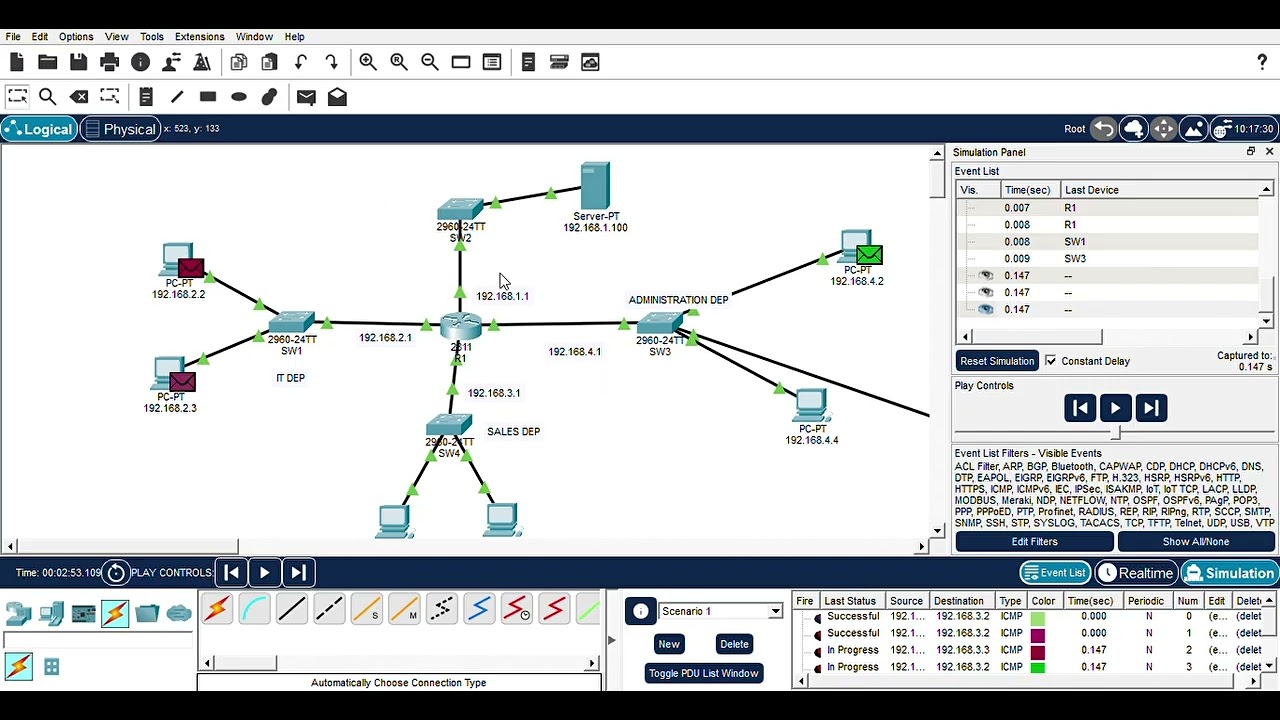The image size is (1280, 720).
Task: Fire the first Successful PDU row
Action: [818, 617]
